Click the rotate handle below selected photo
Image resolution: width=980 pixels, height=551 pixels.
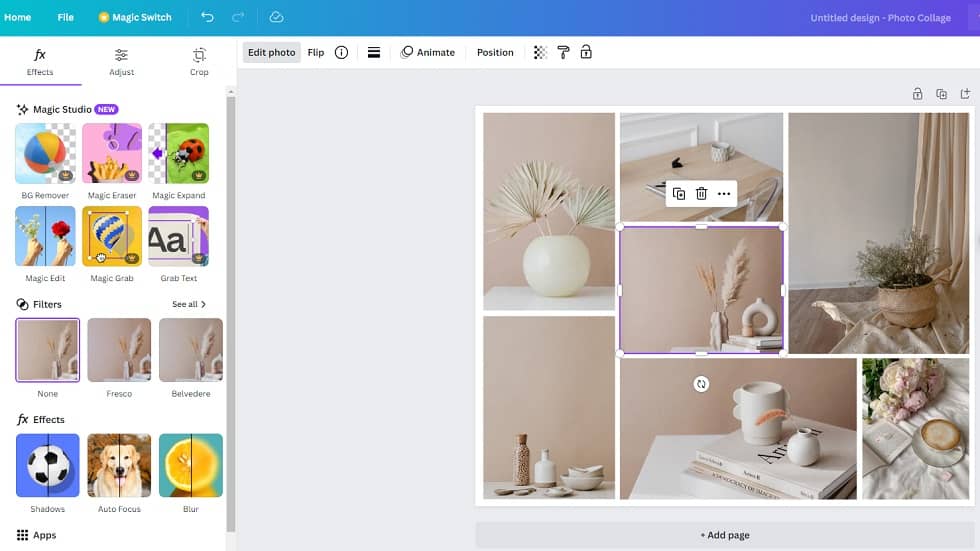701,384
